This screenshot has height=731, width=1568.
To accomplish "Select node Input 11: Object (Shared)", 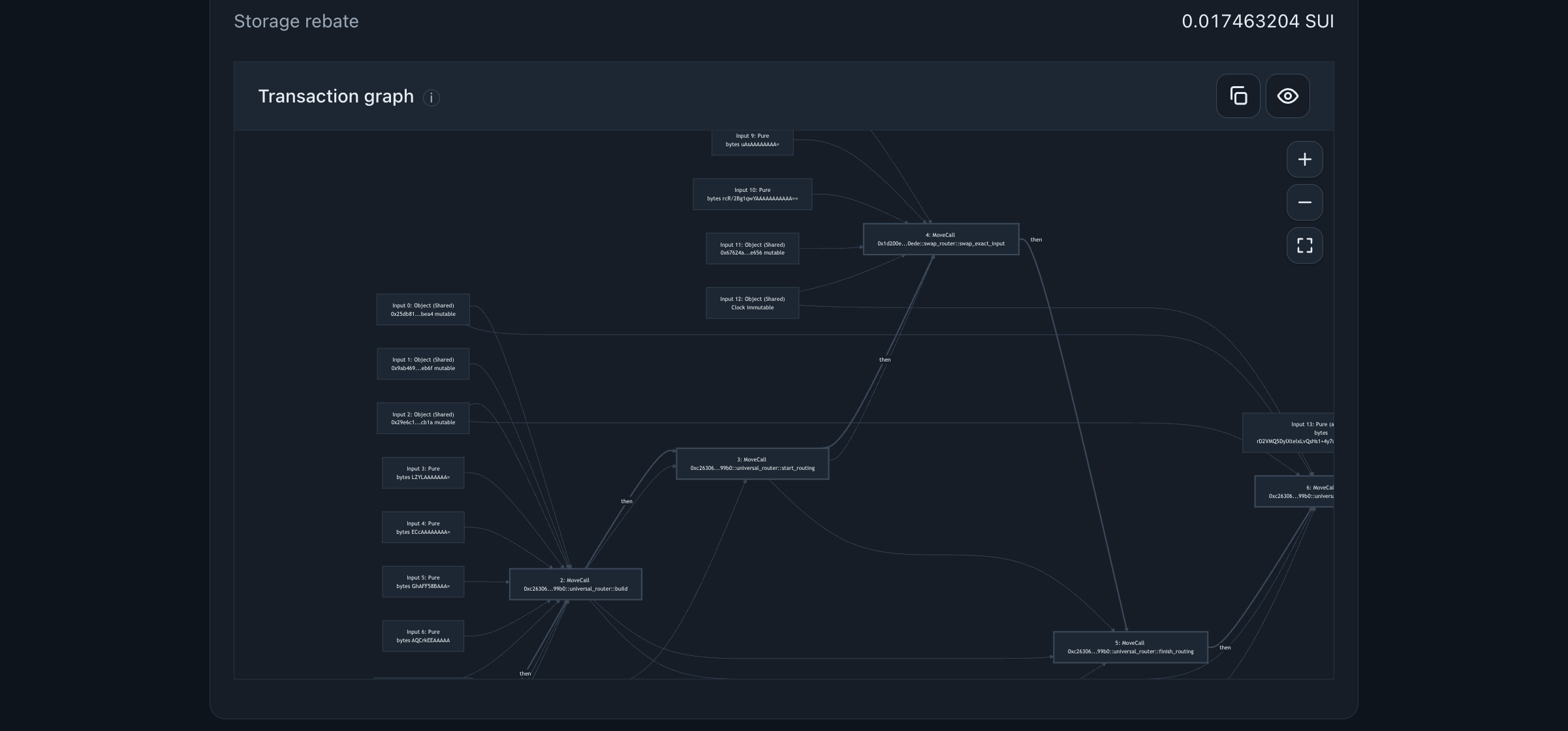I will (752, 249).
